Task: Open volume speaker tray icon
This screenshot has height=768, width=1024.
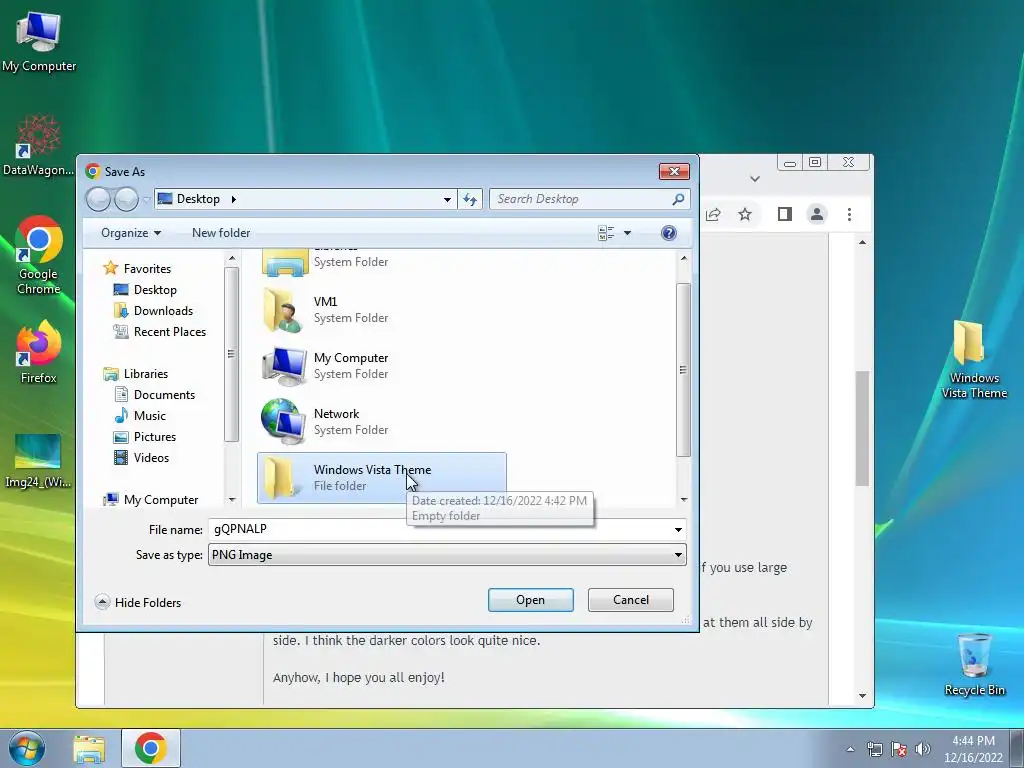Action: tap(922, 749)
